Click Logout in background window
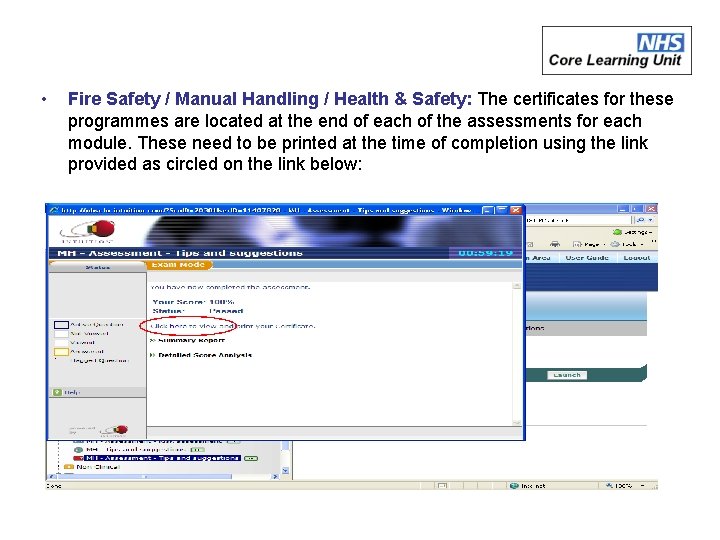 (636, 258)
